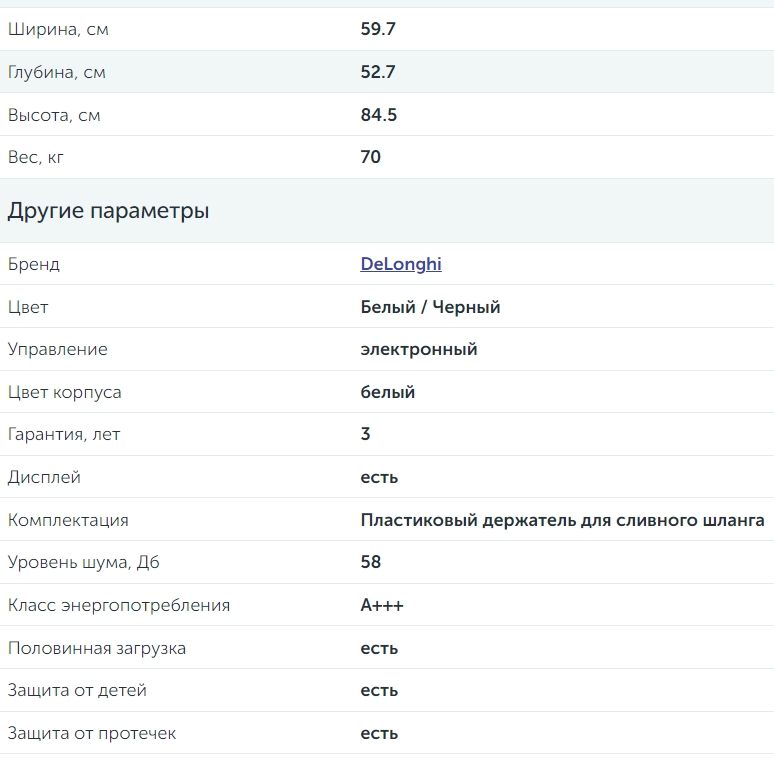The image size is (774, 770).
Task: Click the weight value 70
Action: [370, 157]
